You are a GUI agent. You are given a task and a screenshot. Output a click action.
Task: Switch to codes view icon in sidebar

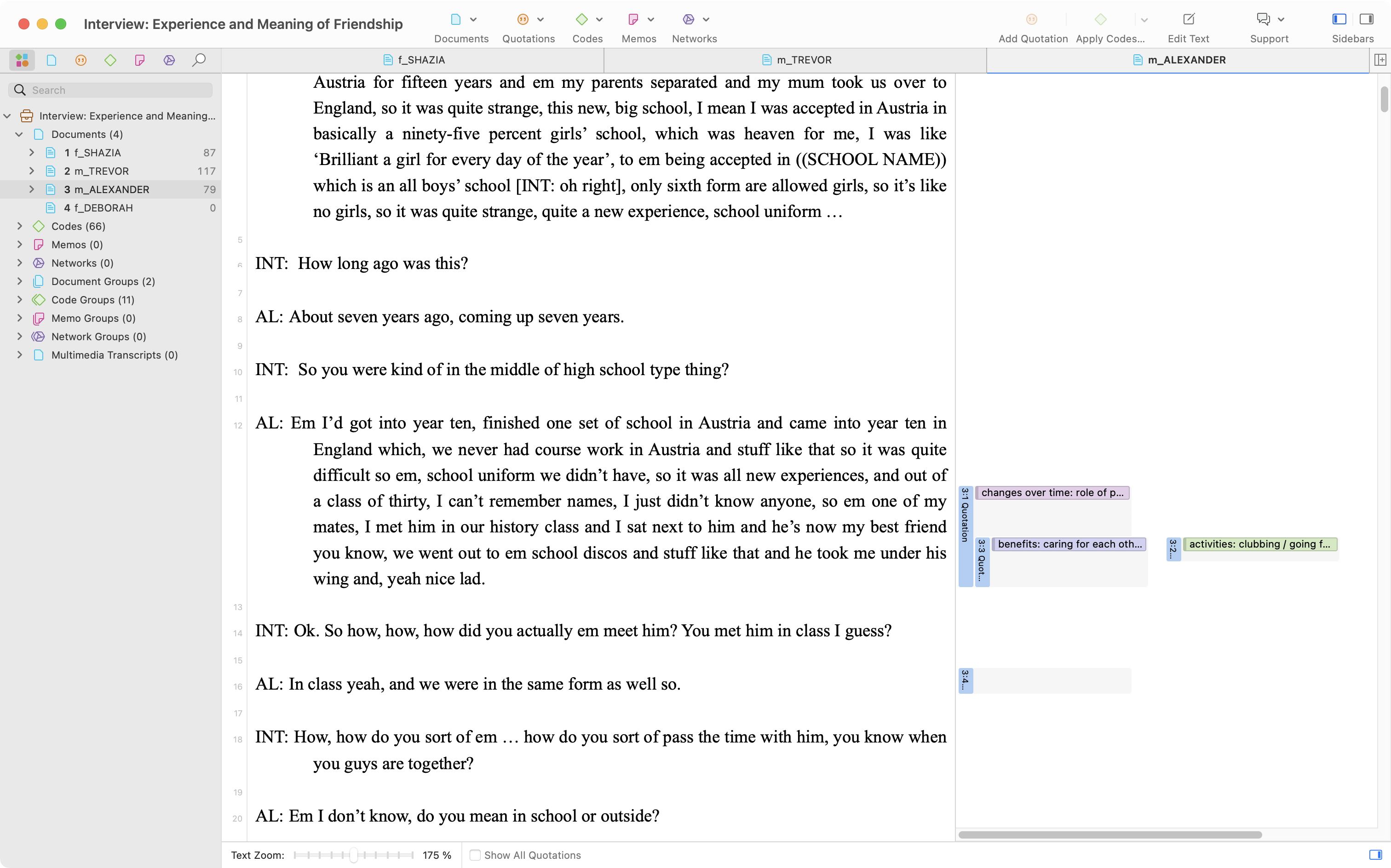tap(110, 60)
